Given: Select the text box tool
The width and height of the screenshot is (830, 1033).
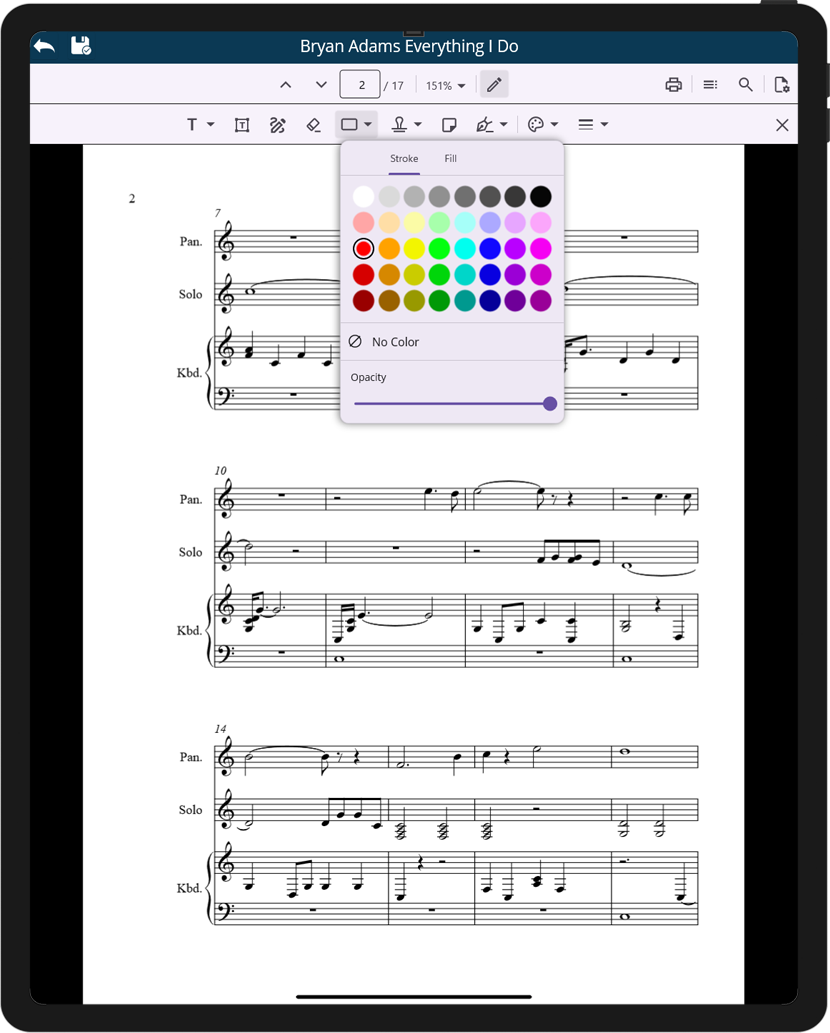Looking at the screenshot, I should pos(242,125).
